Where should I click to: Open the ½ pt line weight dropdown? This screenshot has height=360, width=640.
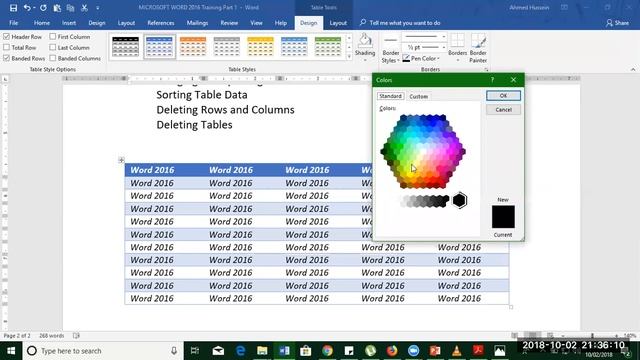(x=424, y=47)
